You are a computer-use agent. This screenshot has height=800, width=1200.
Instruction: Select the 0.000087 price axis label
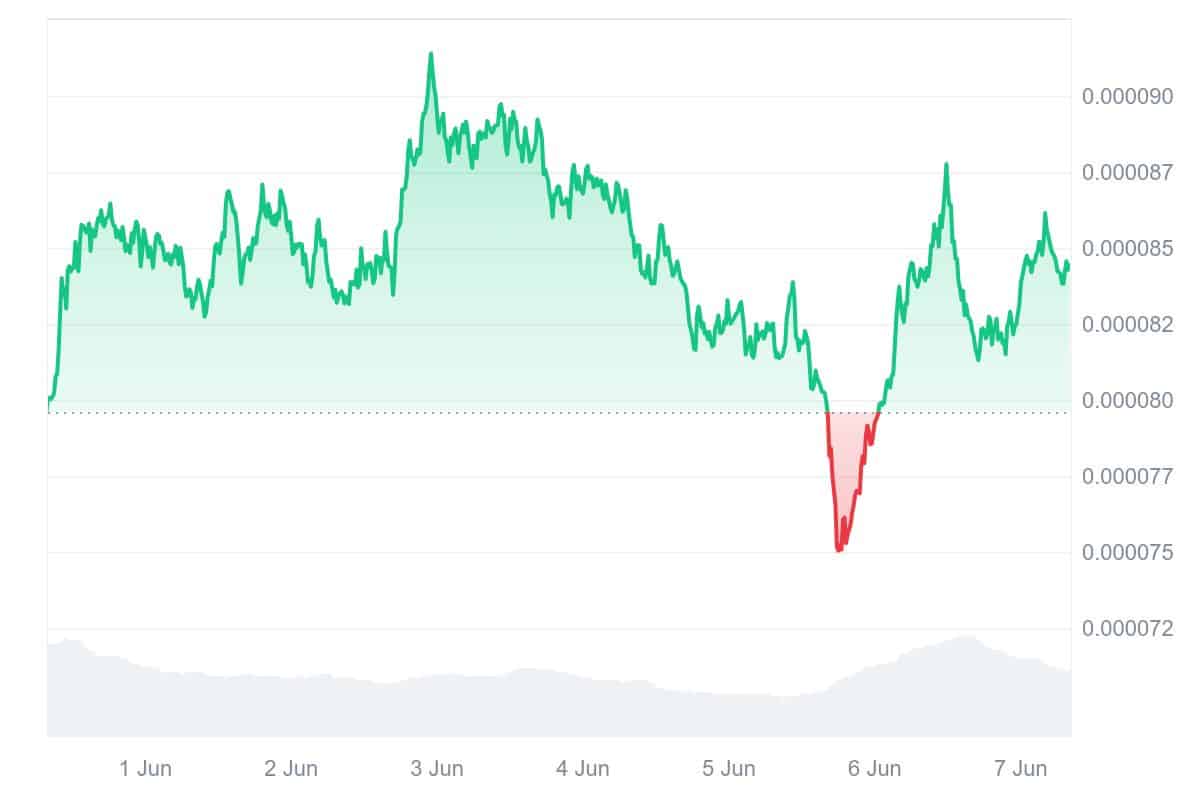tap(1128, 173)
